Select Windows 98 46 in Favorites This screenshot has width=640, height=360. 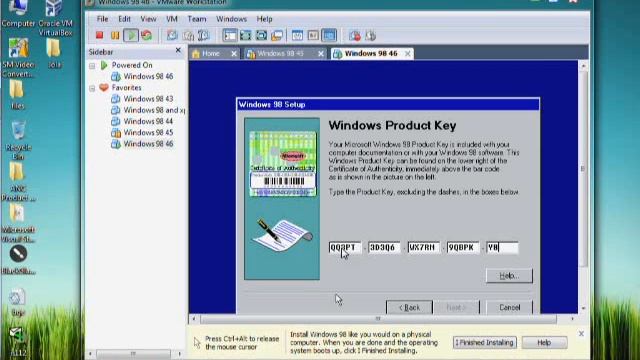tap(148, 144)
